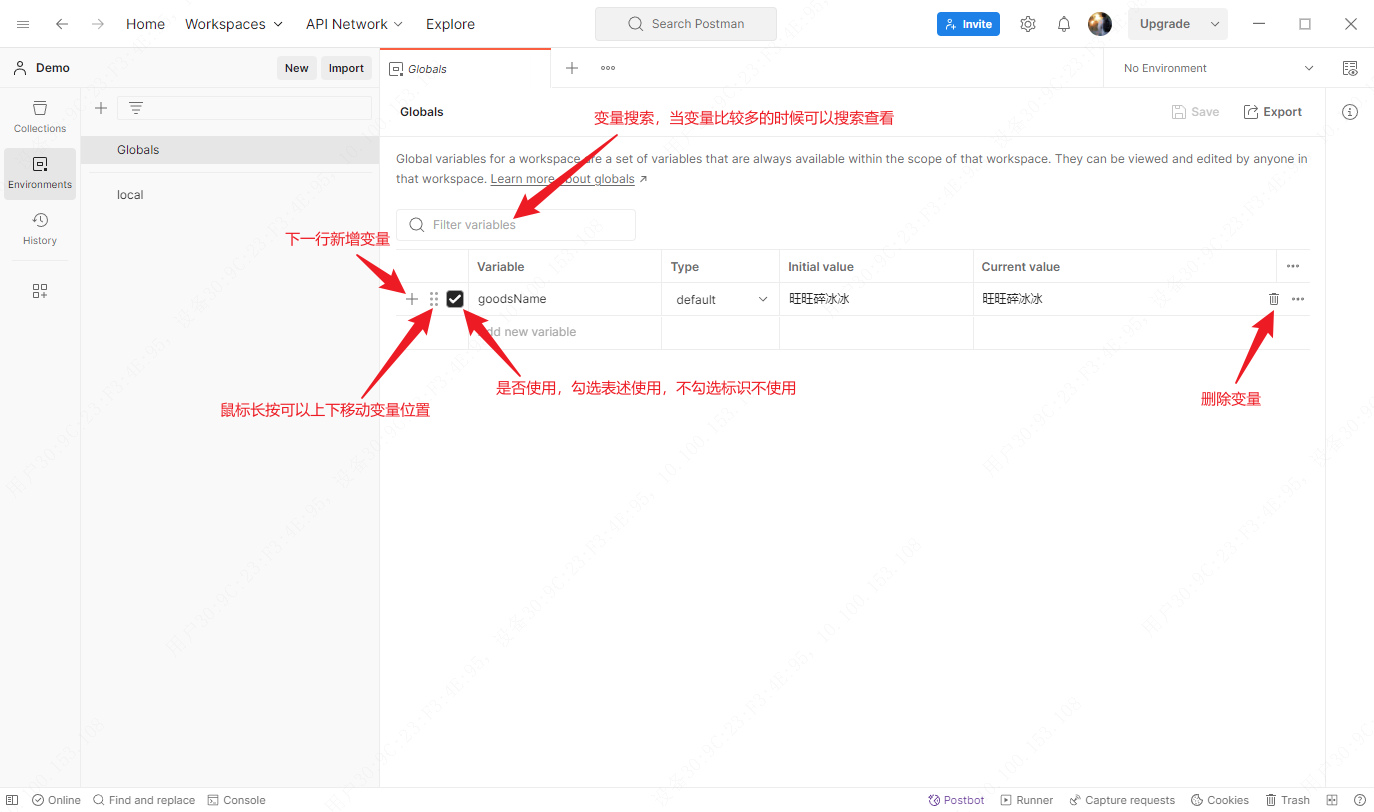Open History in the sidebar
This screenshot has width=1374, height=812.
coord(40,228)
